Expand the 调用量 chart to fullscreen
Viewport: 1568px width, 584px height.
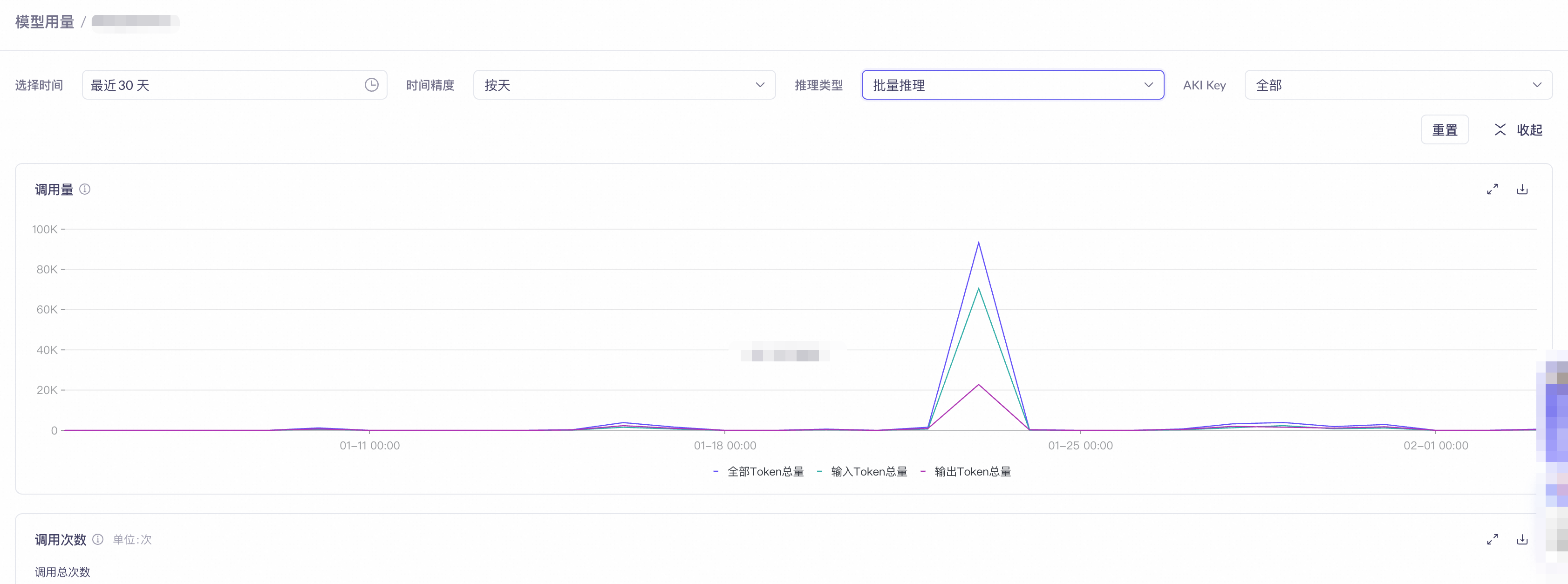pyautogui.click(x=1492, y=189)
